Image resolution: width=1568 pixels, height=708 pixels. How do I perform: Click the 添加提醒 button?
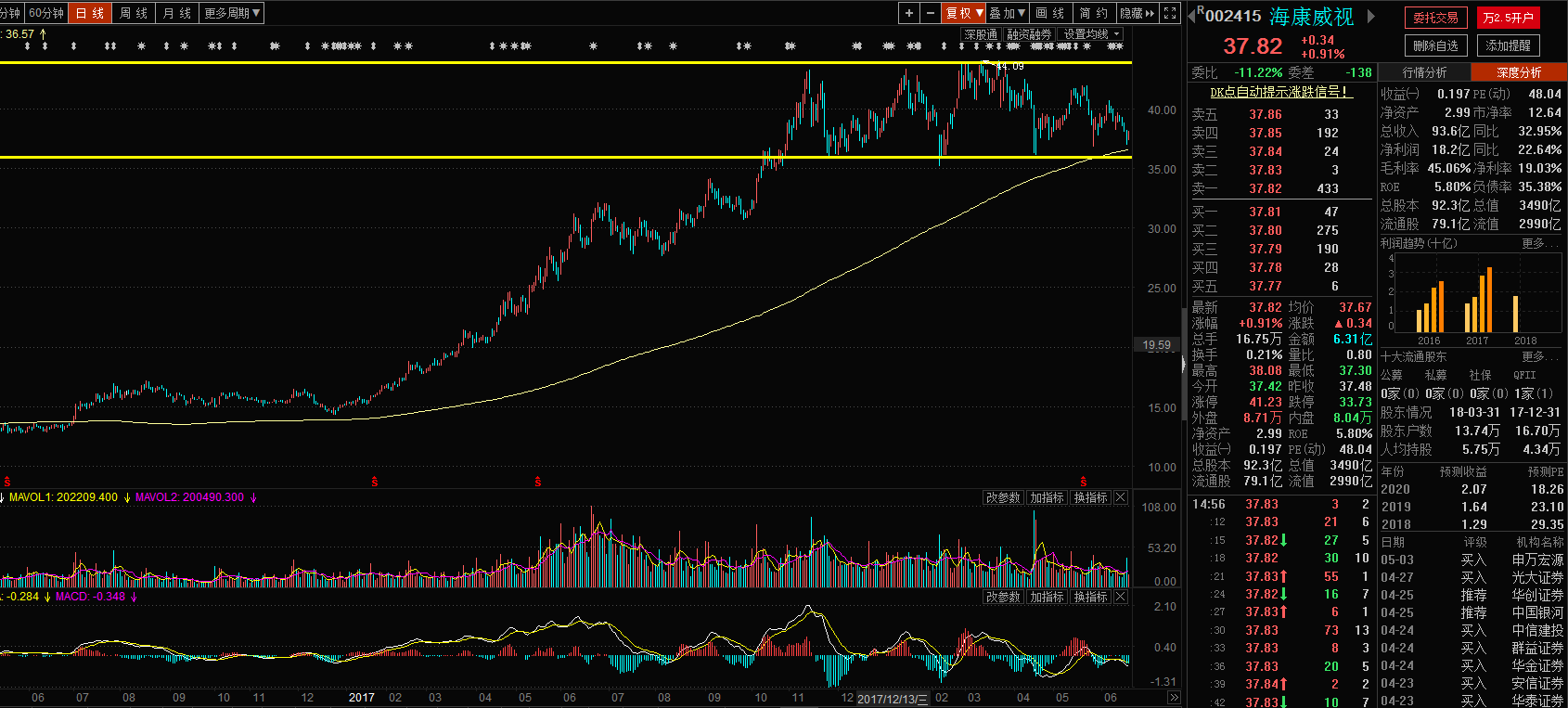click(1508, 45)
